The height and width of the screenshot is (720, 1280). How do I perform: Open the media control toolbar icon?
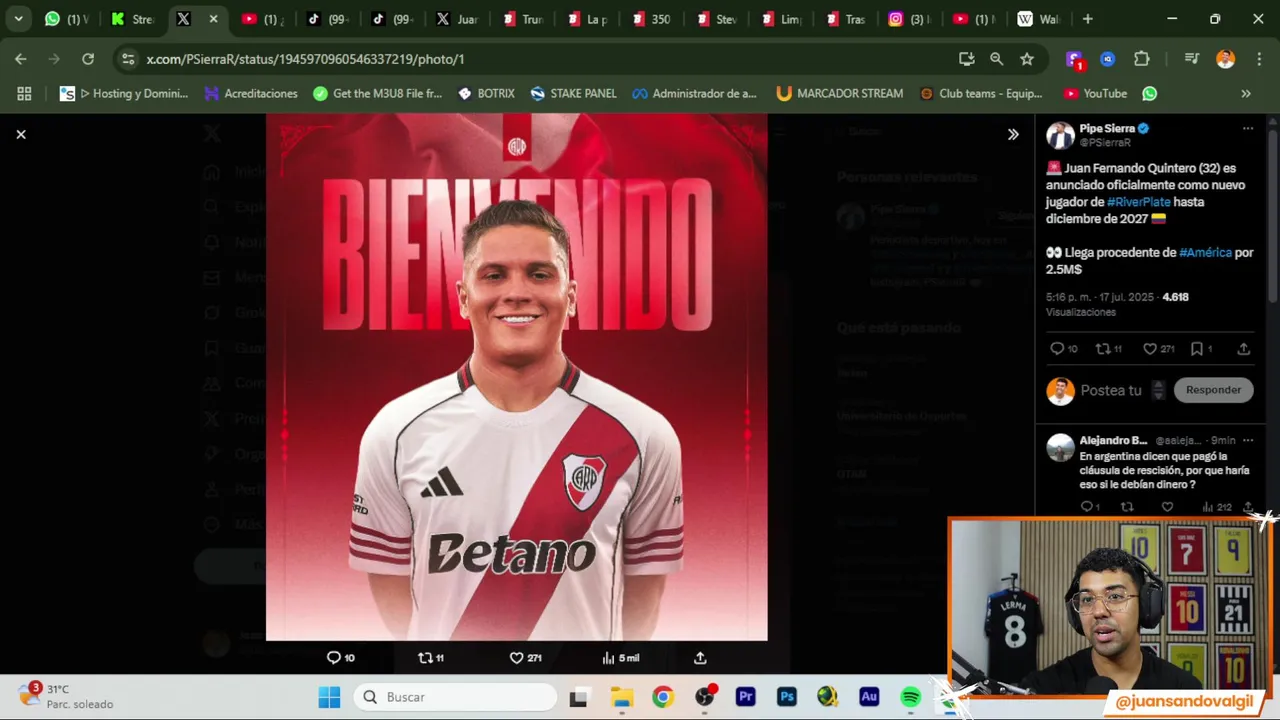(1192, 59)
